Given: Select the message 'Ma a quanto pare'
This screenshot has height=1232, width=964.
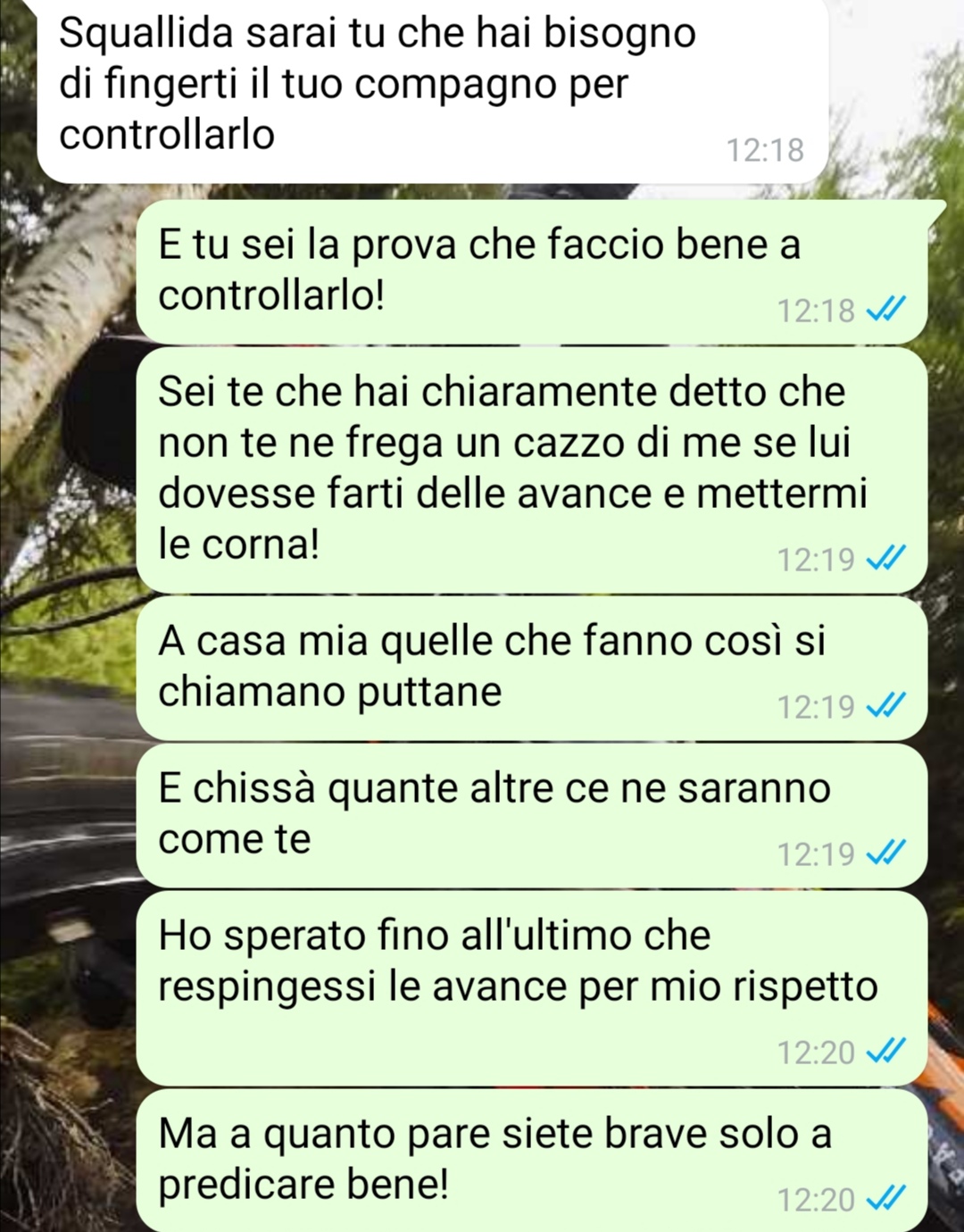Looking at the screenshot, I should coord(532,1161).
